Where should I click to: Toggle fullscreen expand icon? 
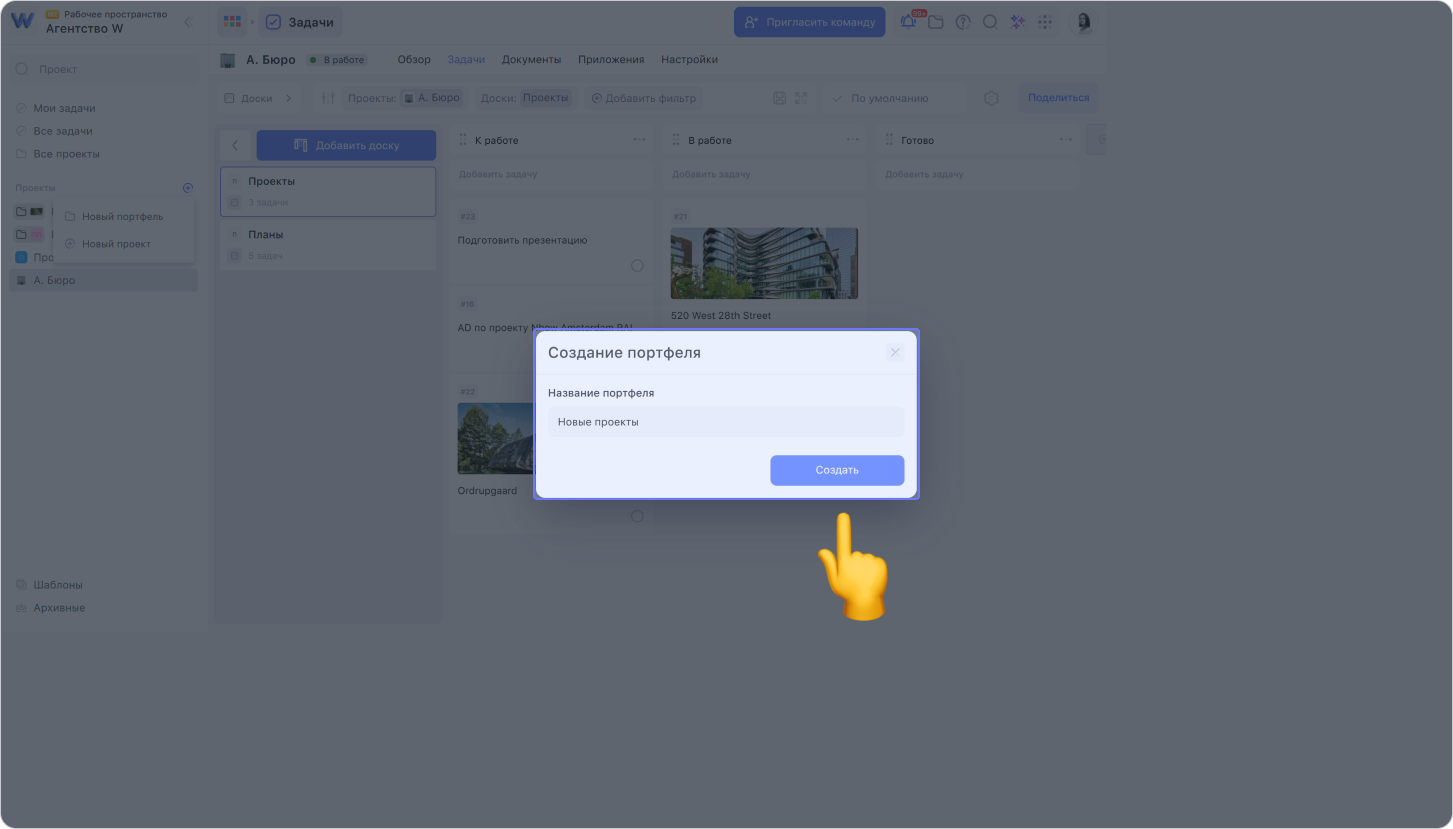[801, 98]
